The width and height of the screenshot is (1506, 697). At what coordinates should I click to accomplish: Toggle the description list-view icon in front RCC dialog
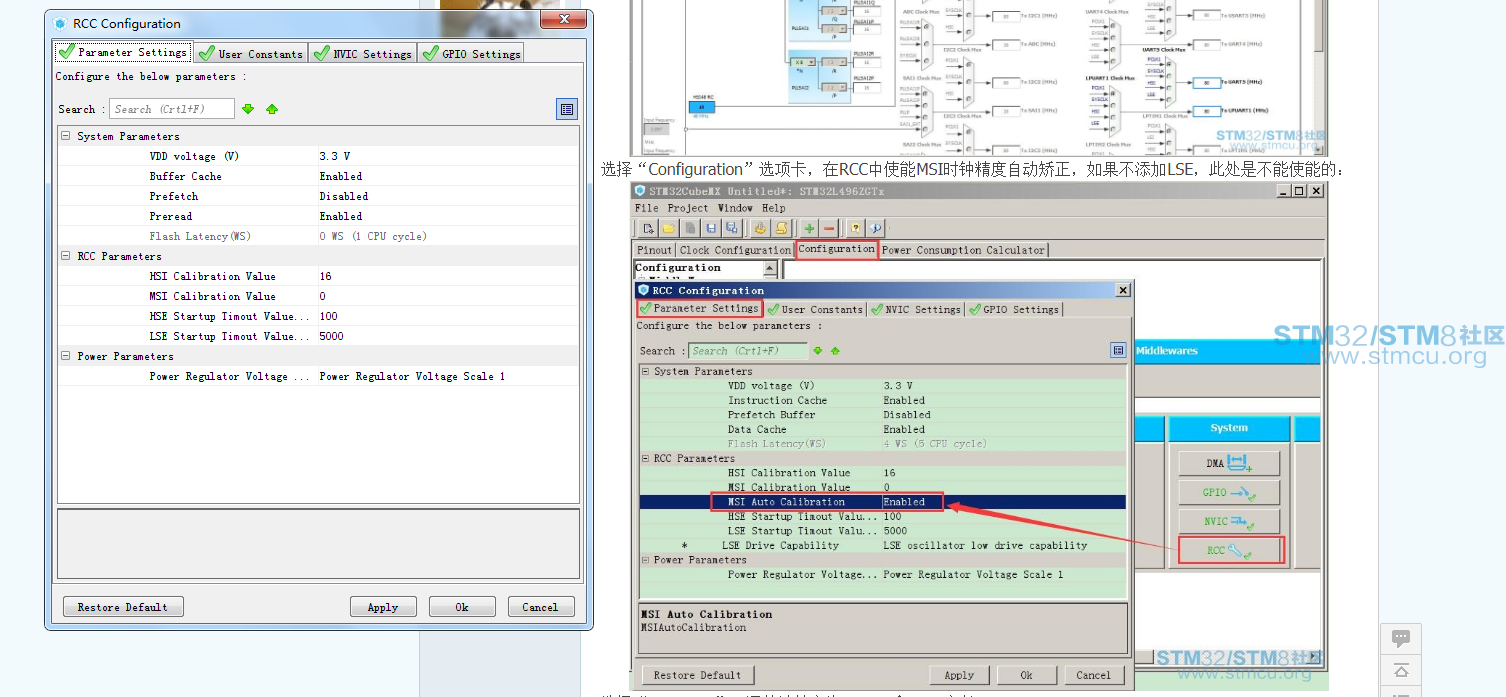coord(567,109)
